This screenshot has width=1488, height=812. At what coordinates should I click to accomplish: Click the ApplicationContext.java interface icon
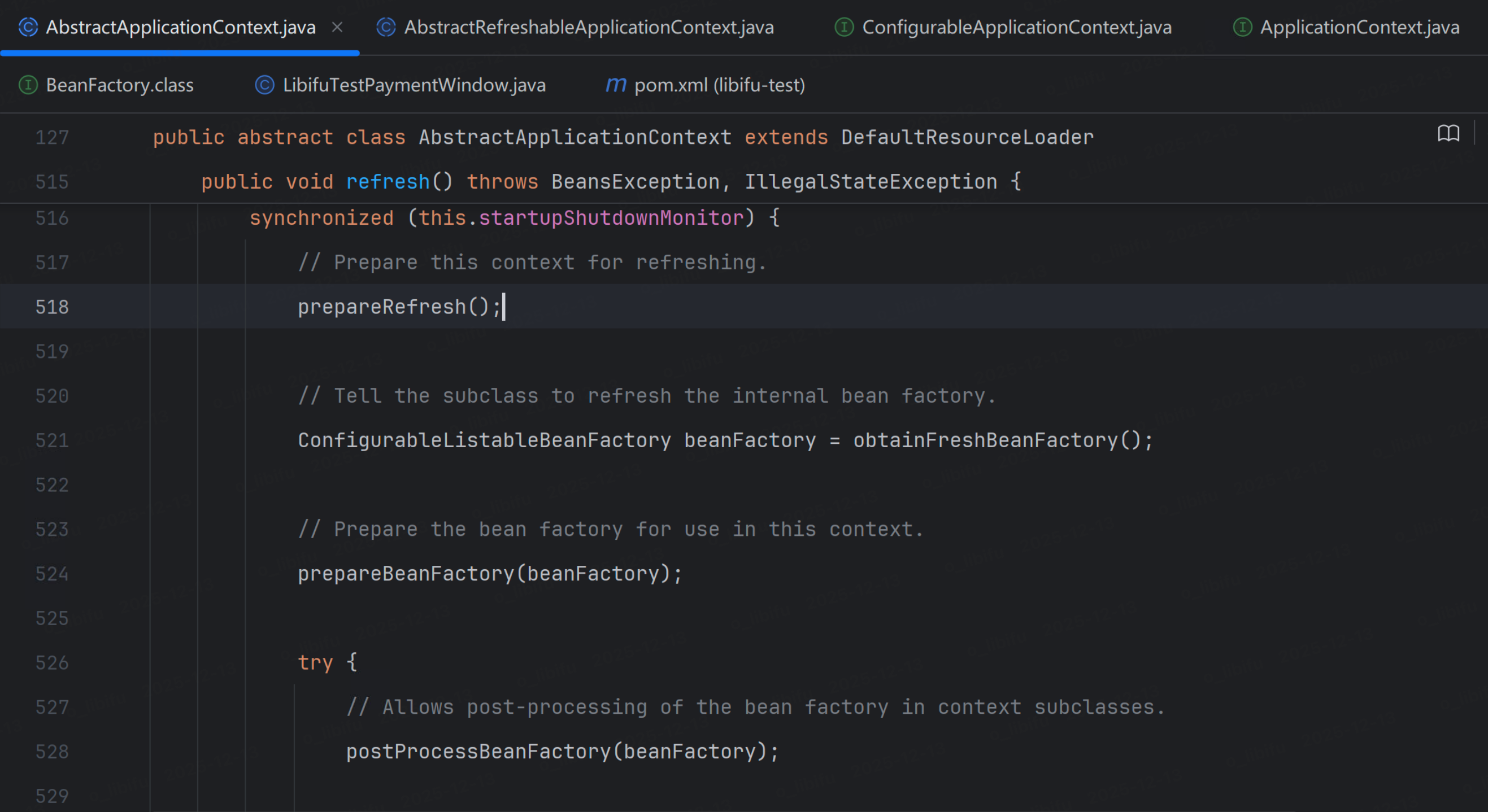tap(1242, 27)
